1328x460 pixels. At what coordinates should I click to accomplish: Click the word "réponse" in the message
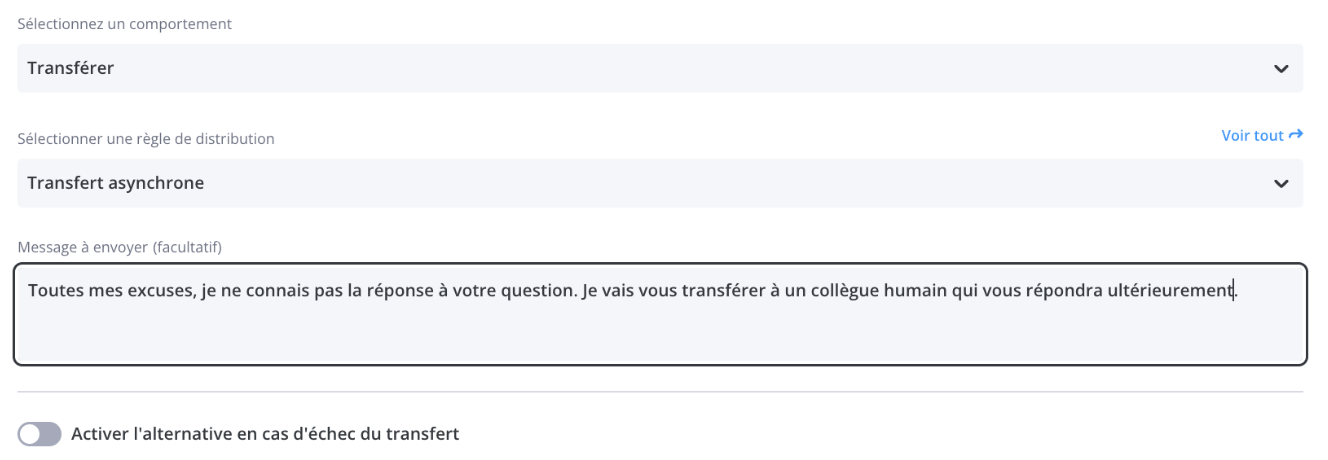tap(411, 291)
